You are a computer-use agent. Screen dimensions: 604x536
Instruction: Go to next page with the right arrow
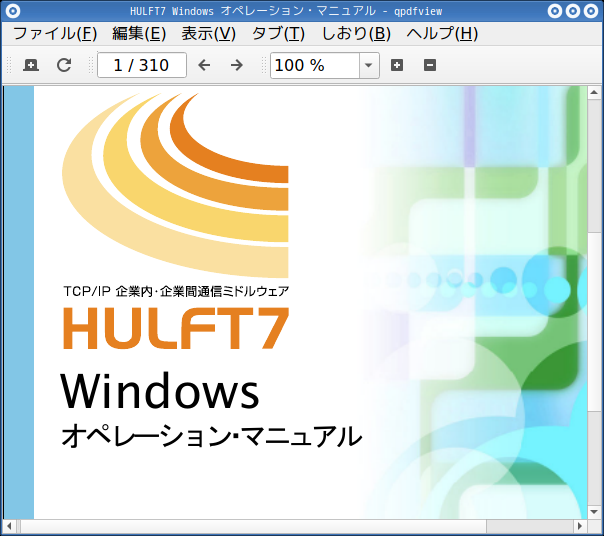[237, 65]
